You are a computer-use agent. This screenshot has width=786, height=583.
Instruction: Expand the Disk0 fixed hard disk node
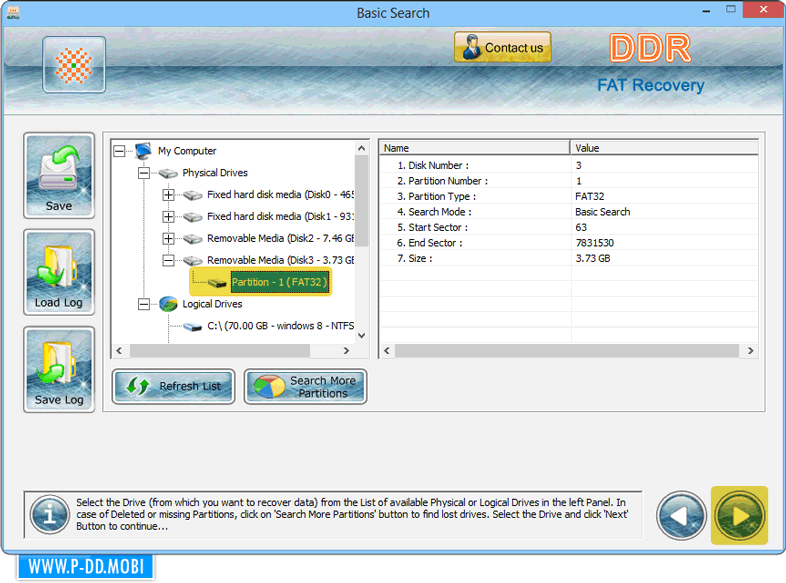point(168,195)
